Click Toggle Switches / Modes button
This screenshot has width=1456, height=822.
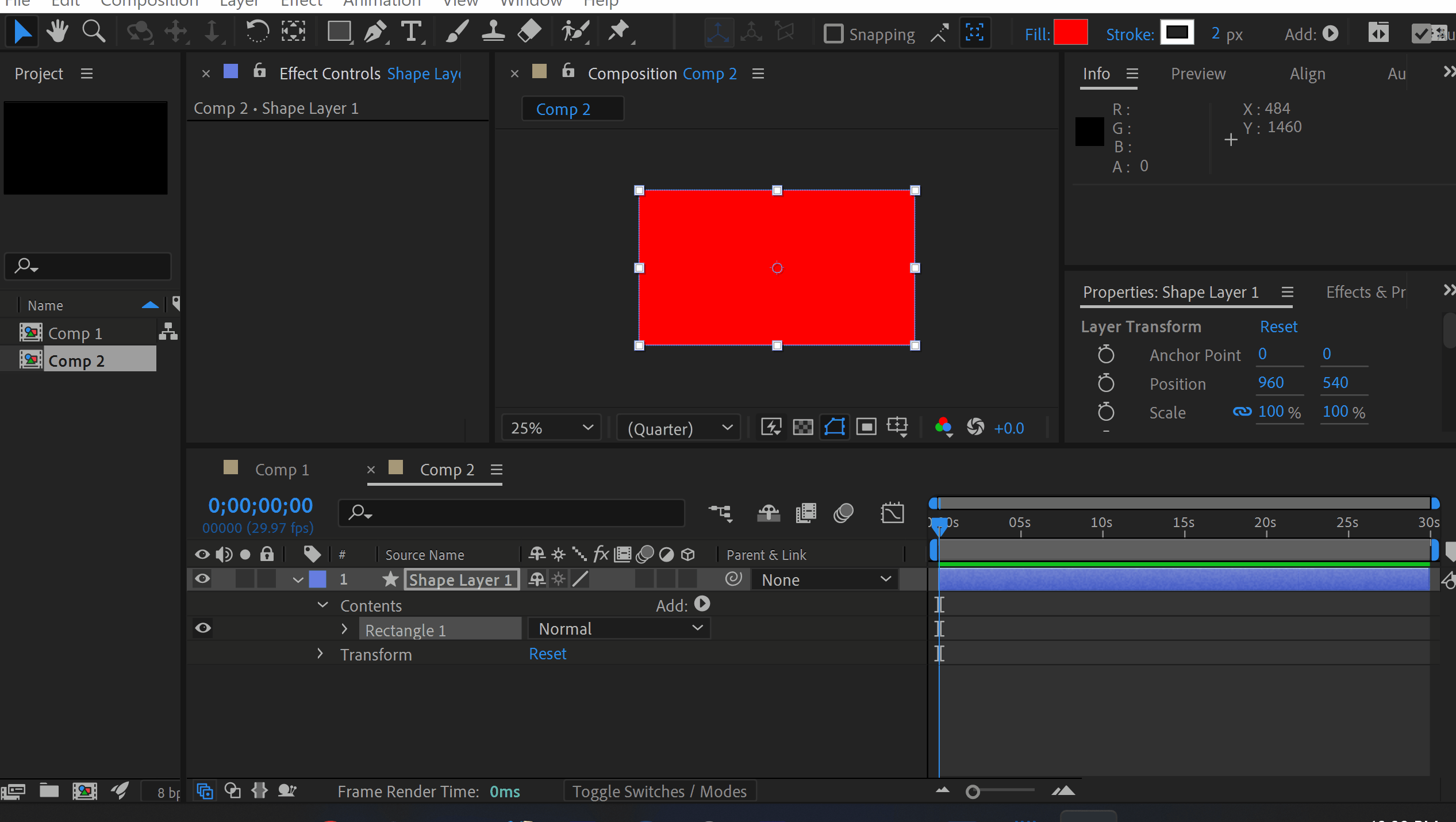coord(659,792)
